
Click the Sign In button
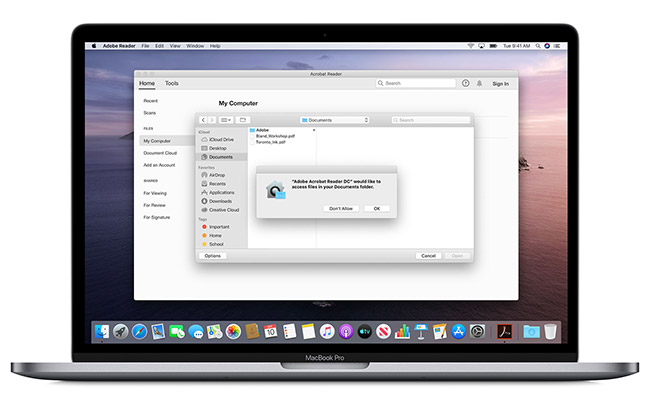[x=501, y=84]
